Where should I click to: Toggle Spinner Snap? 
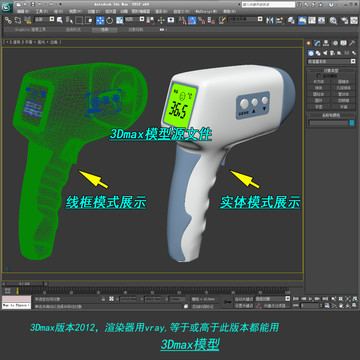click(x=211, y=20)
